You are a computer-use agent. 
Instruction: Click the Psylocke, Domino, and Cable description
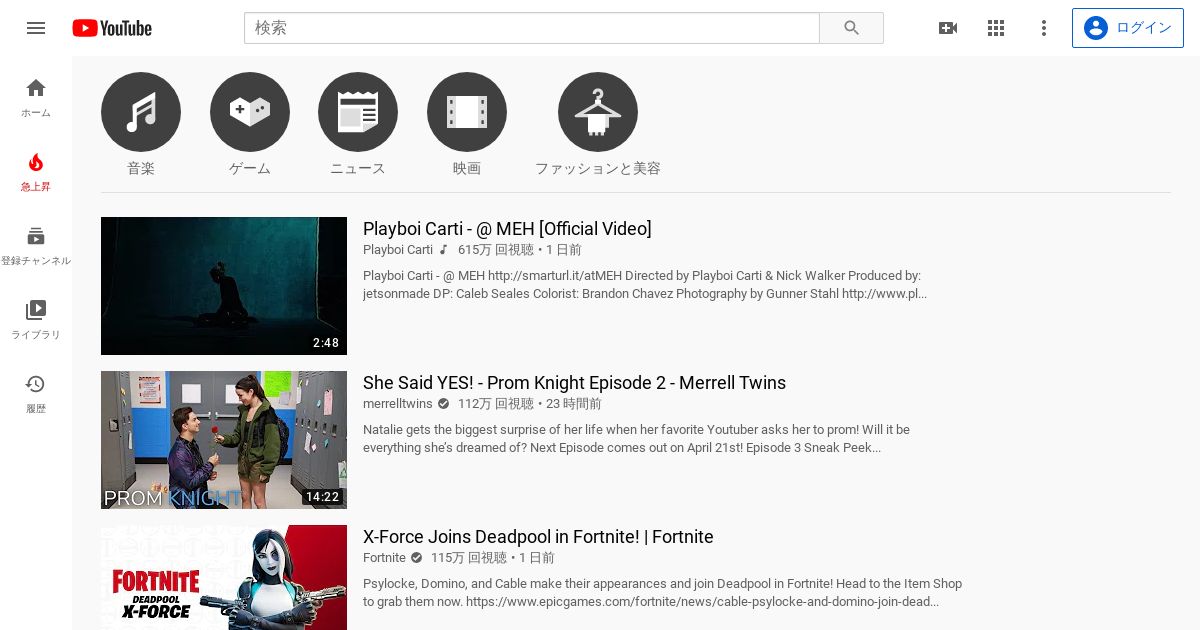click(662, 593)
